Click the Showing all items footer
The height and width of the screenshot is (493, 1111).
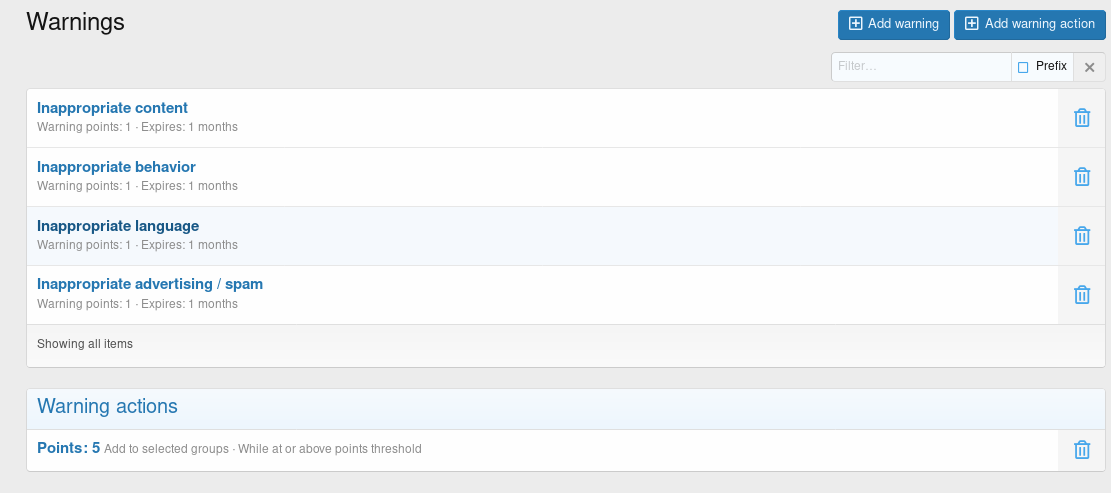[84, 344]
